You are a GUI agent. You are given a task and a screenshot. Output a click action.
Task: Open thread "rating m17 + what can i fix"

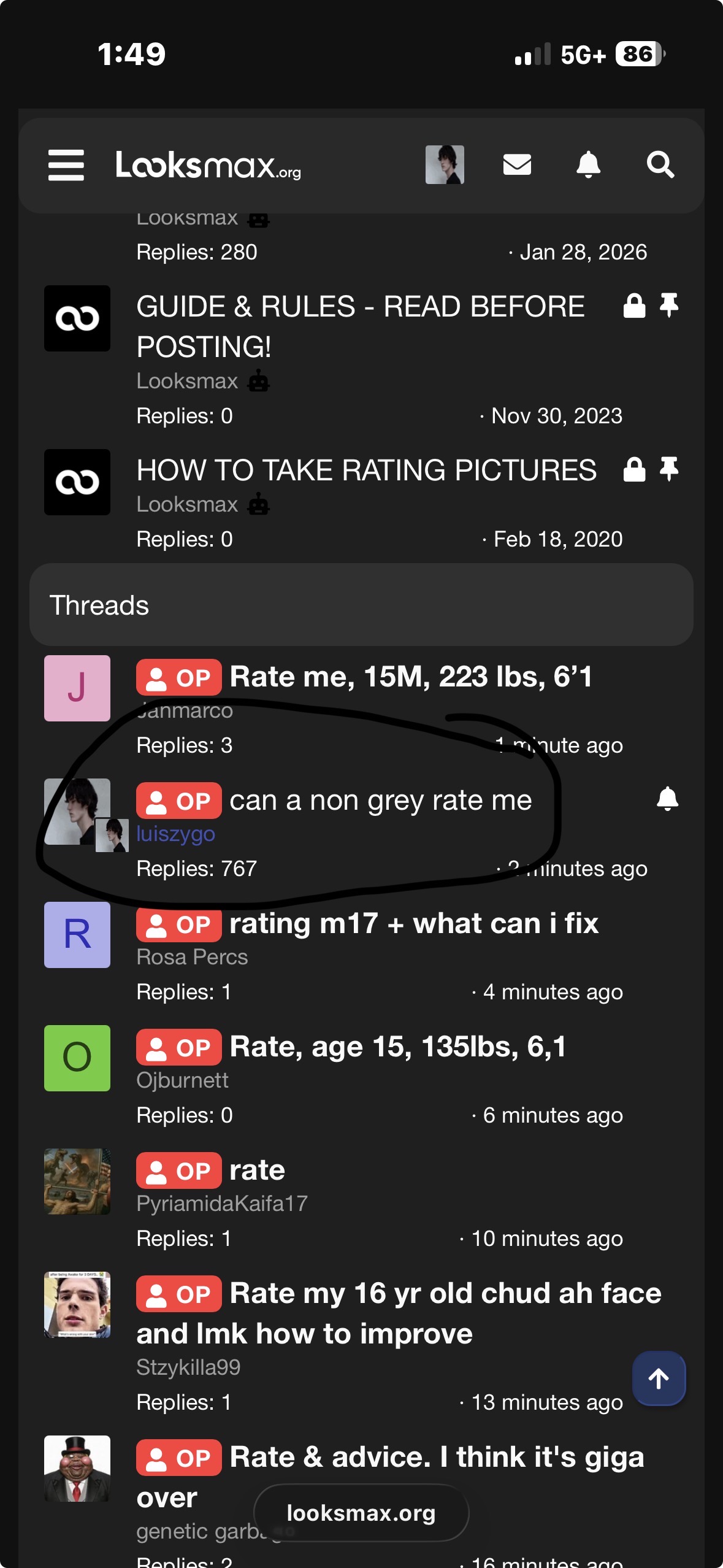[x=413, y=924]
